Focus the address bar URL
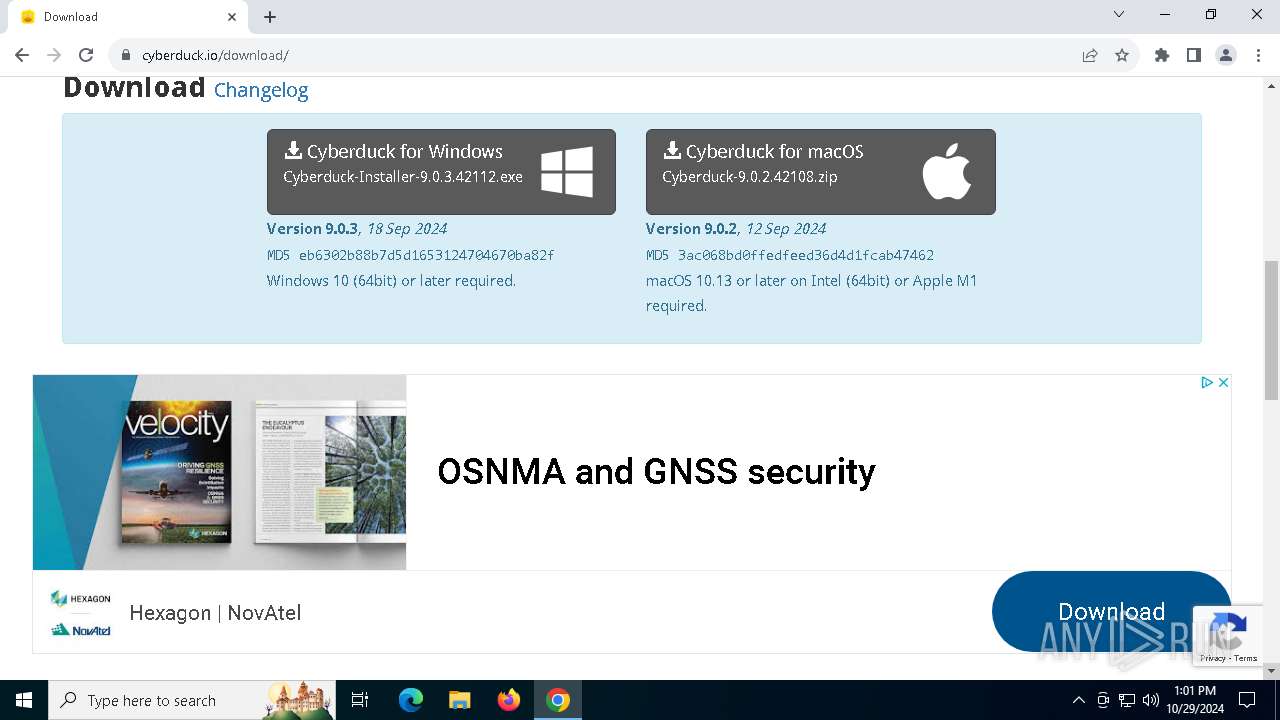The height and width of the screenshot is (720, 1280). point(215,56)
